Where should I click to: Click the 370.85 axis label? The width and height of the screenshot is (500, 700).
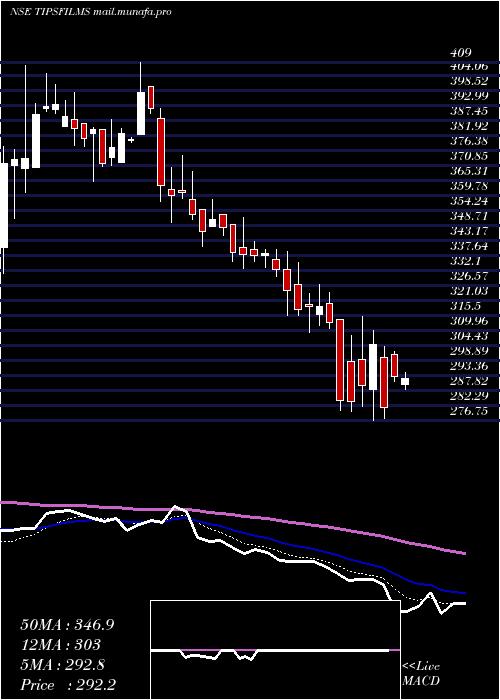point(469,156)
